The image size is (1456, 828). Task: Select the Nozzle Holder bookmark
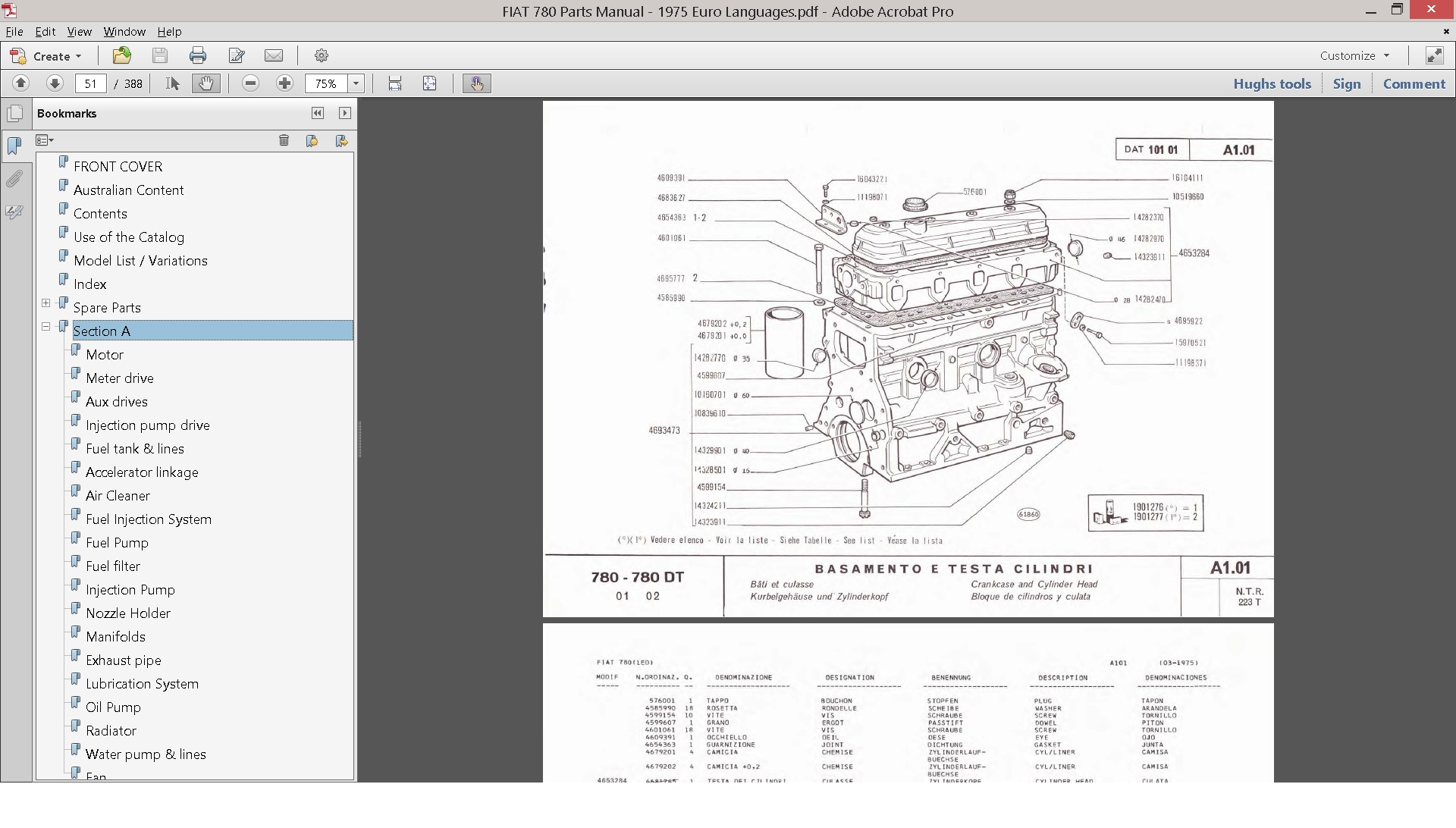tap(128, 613)
